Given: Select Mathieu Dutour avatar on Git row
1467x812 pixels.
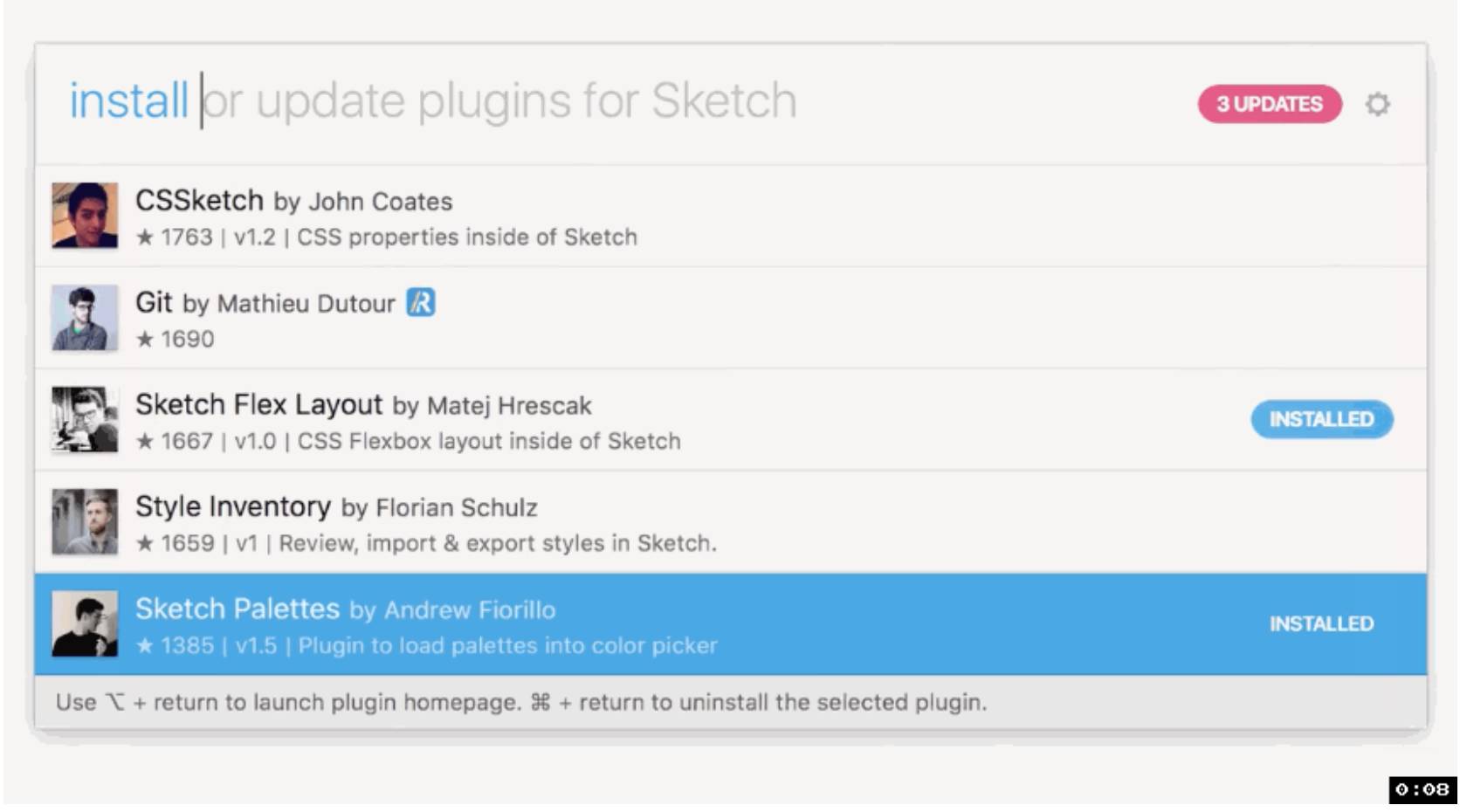Looking at the screenshot, I should (85, 318).
